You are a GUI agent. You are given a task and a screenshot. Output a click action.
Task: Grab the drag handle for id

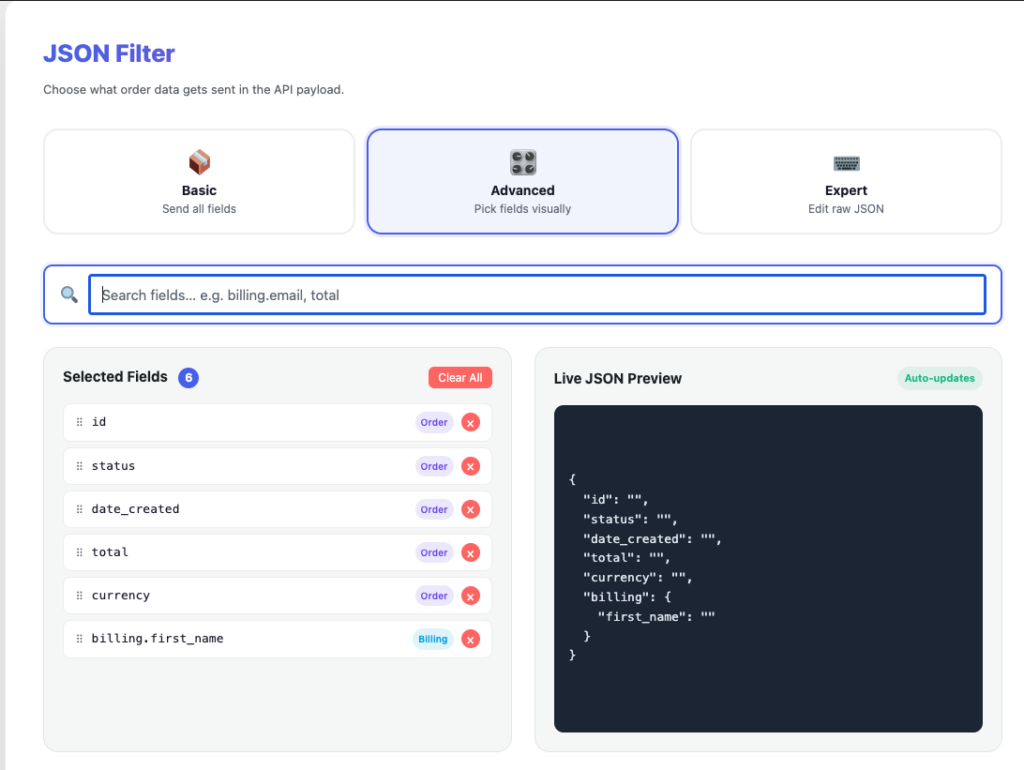click(79, 422)
